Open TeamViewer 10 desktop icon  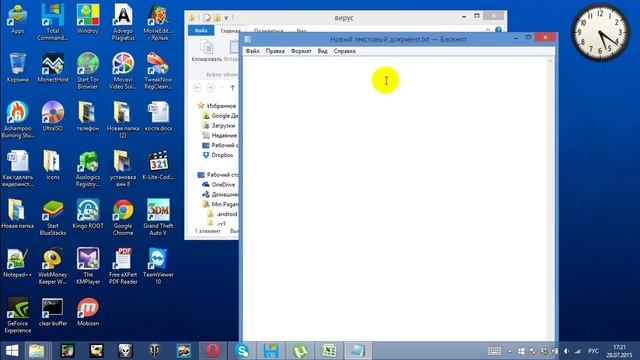[x=158, y=266]
